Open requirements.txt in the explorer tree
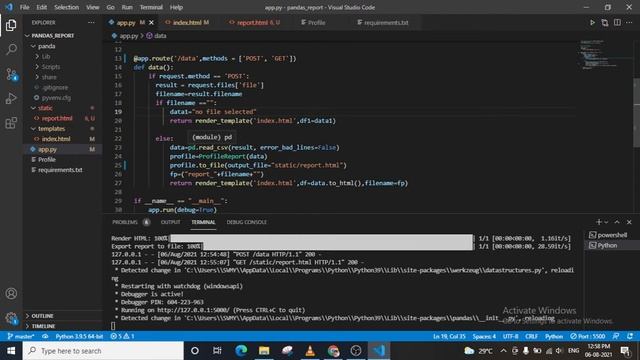The height and width of the screenshot is (360, 640). 60,170
